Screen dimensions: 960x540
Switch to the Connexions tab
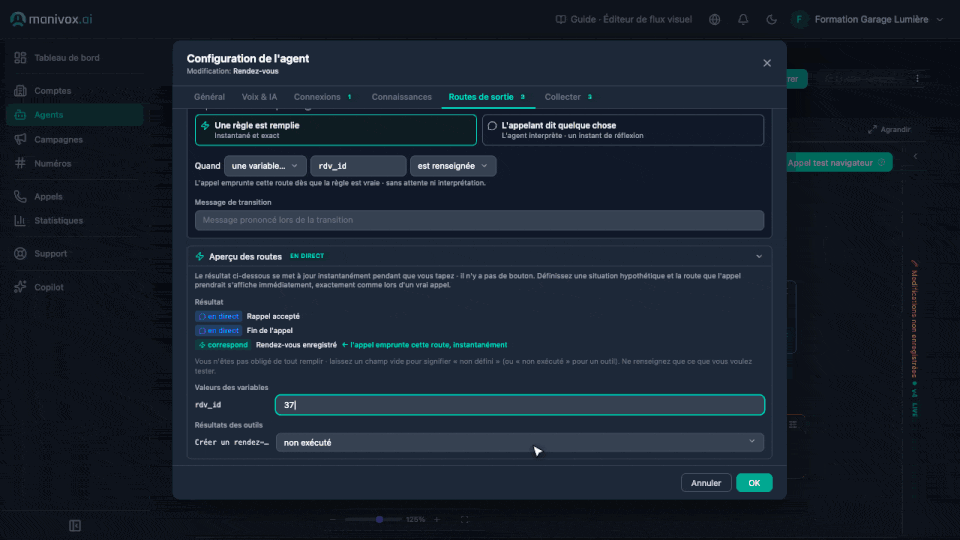pyautogui.click(x=322, y=97)
